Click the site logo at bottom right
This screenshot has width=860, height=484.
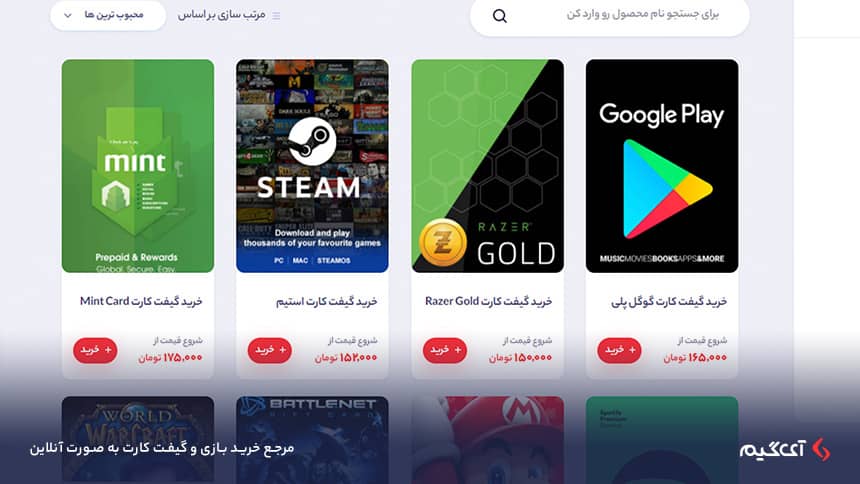pyautogui.click(x=785, y=450)
